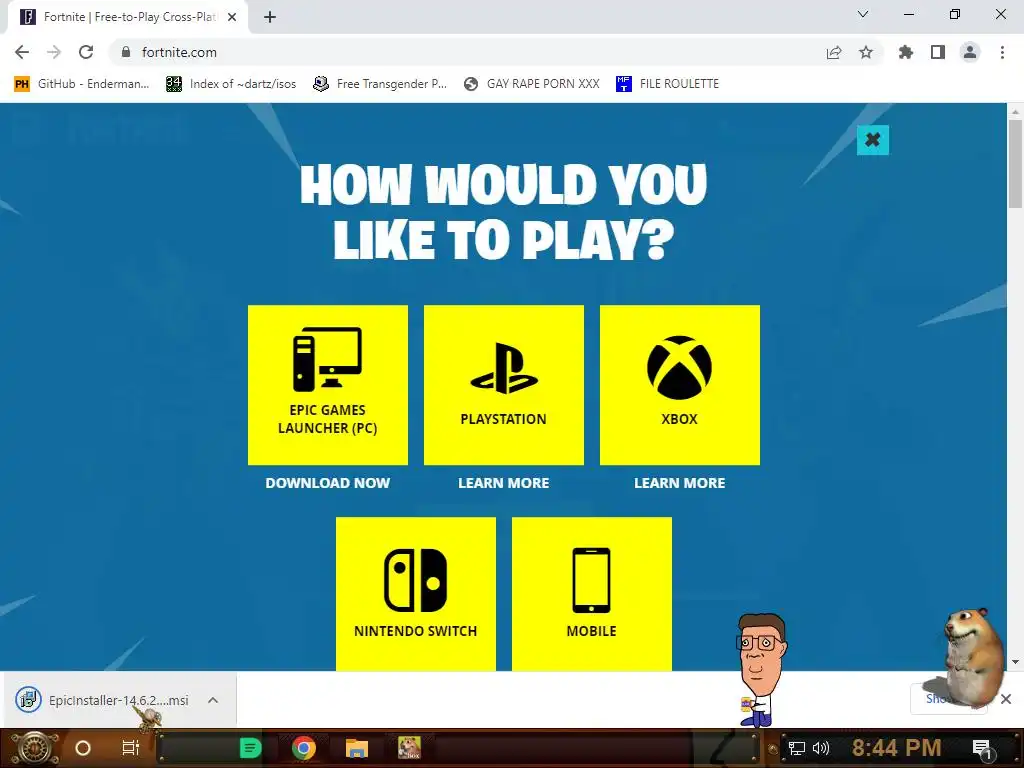Select the Nintendo Switch tile
Image resolution: width=1024 pixels, height=768 pixels.
(416, 594)
